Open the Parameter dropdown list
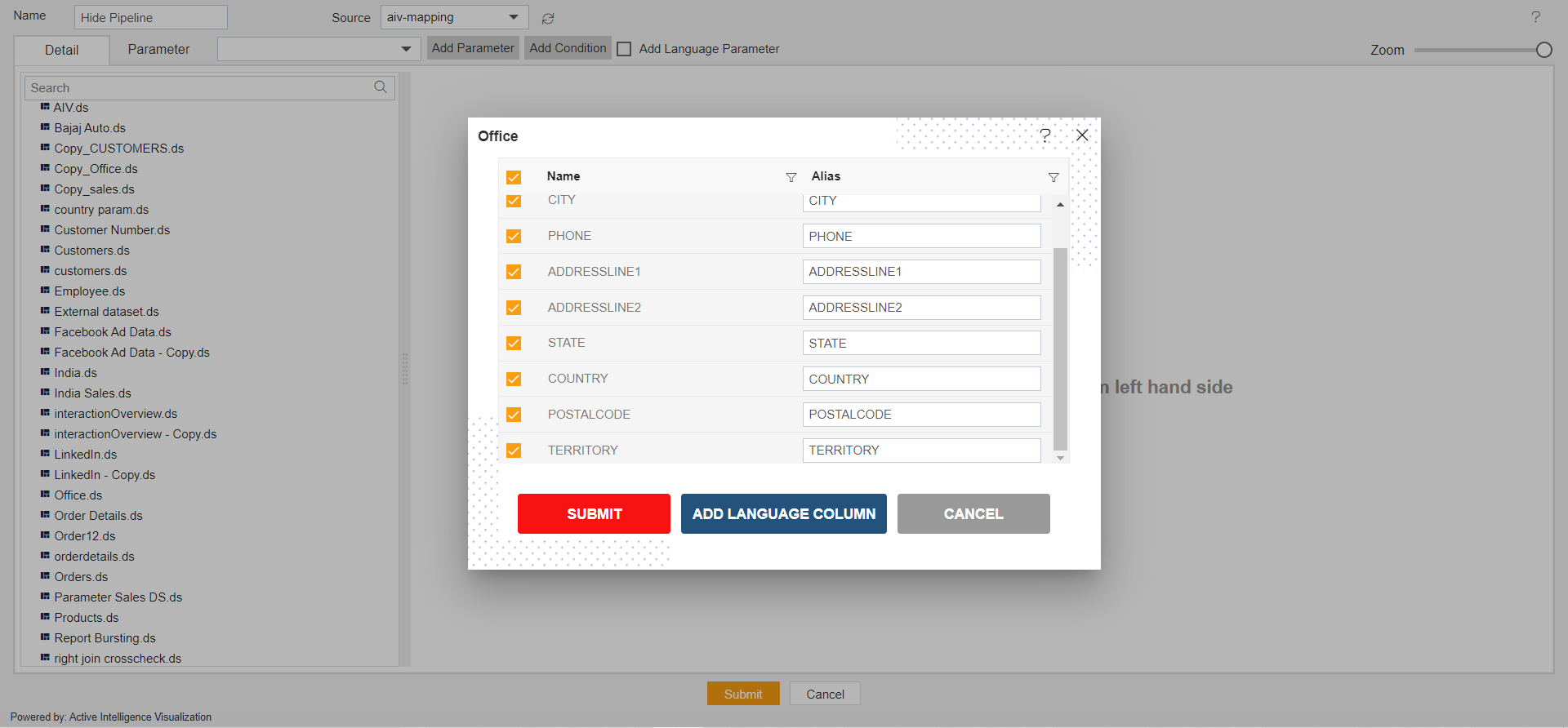Image resolution: width=1568 pixels, height=728 pixels. click(x=319, y=49)
